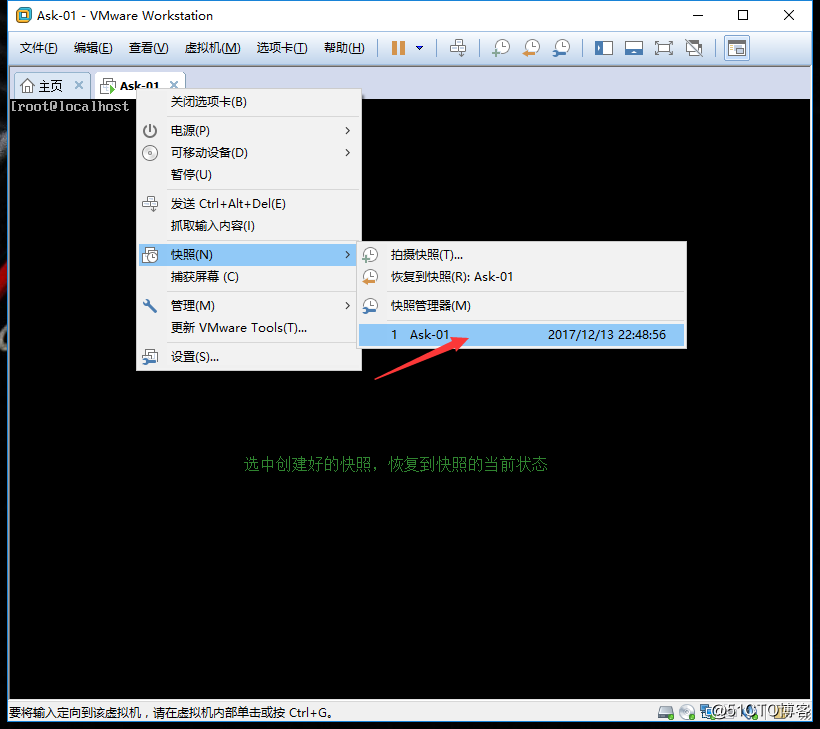
Task: Close the Ask-01 tab
Action: (174, 85)
